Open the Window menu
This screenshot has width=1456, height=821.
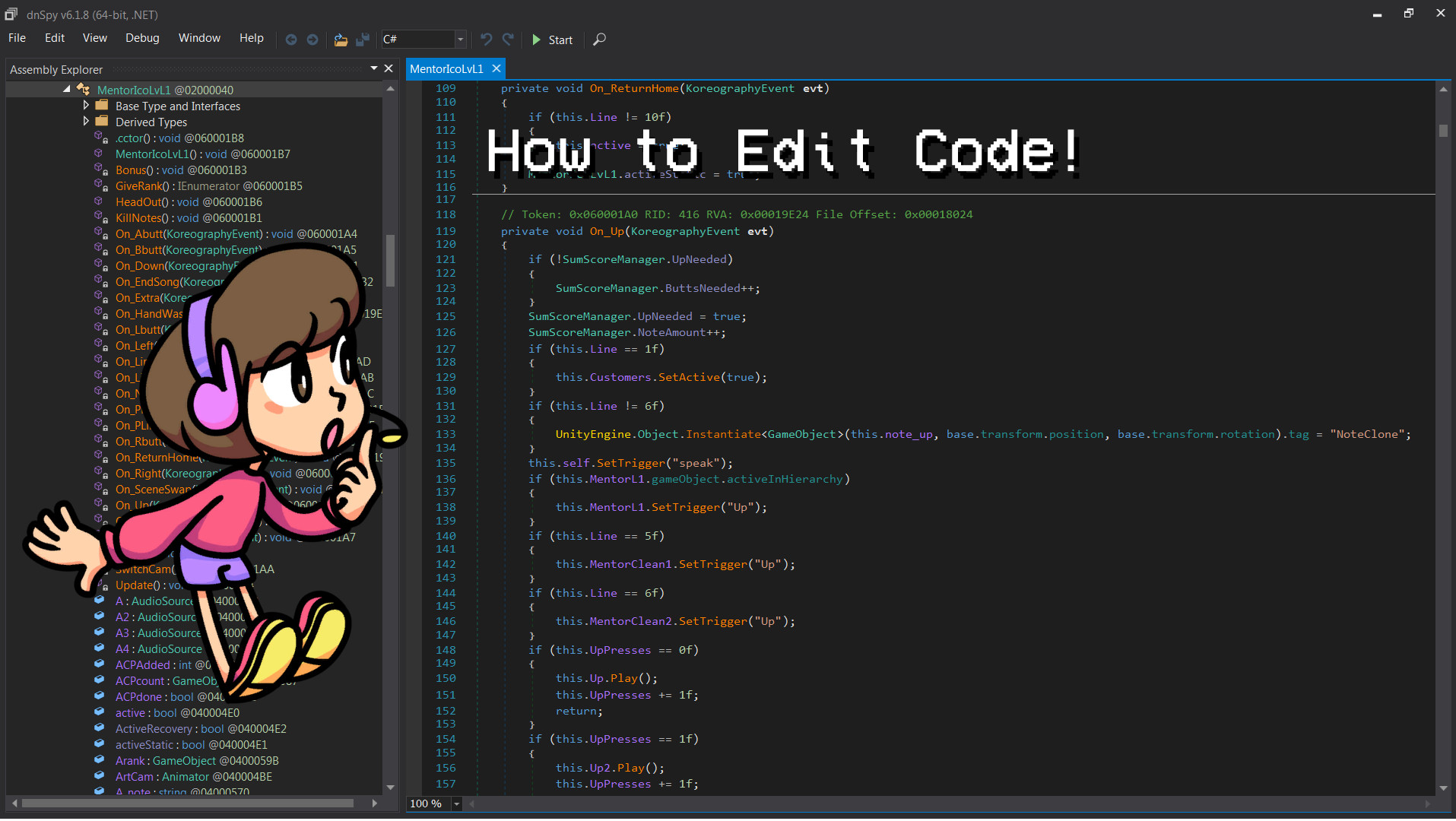click(199, 38)
